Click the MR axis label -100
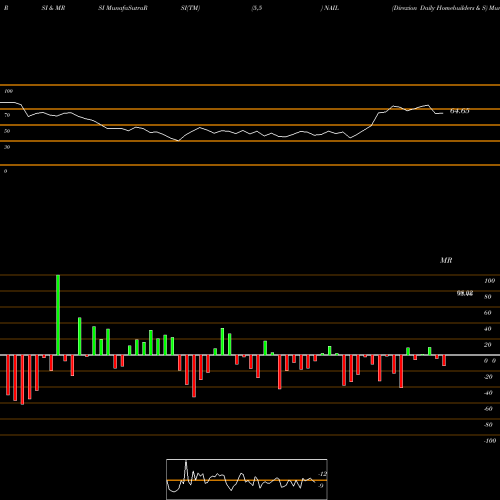This screenshot has height=500, width=500. coord(490,441)
